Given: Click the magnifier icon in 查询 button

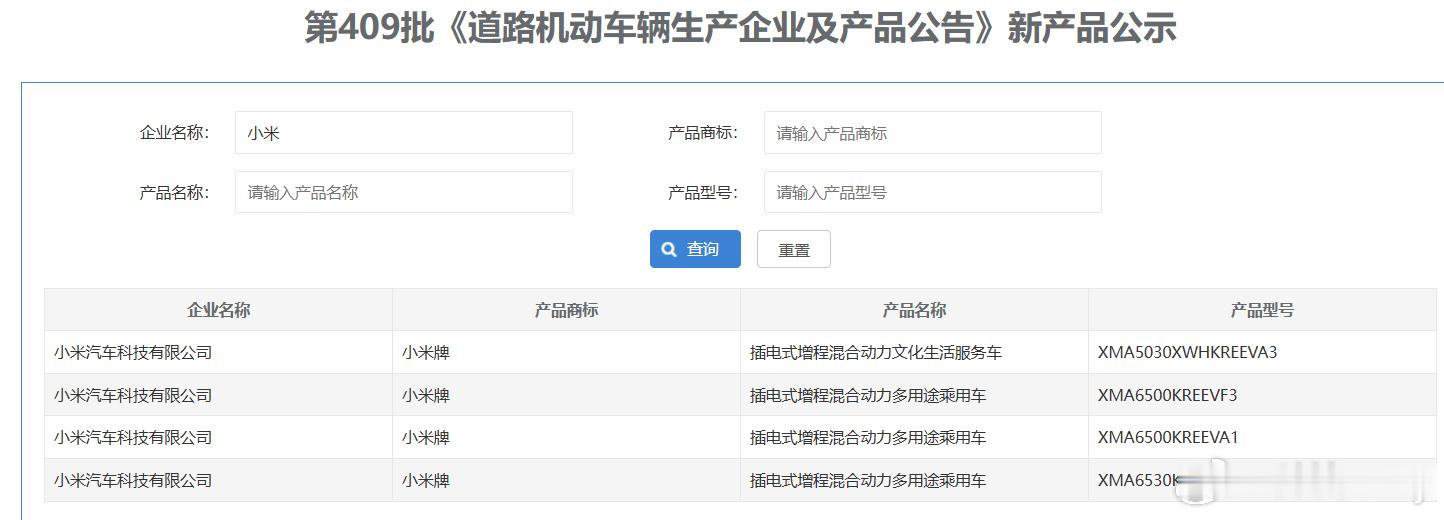Looking at the screenshot, I should click(669, 249).
